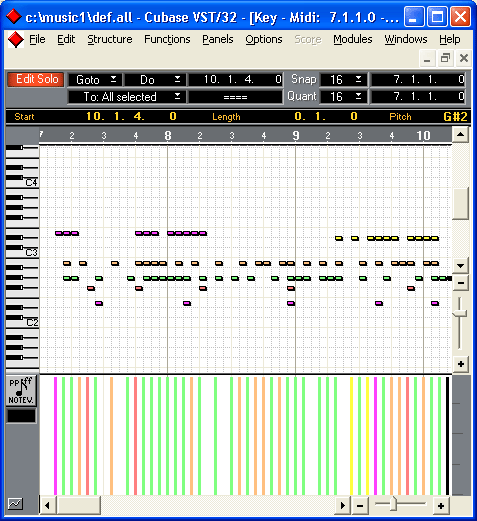The width and height of the screenshot is (477, 521).
Task: Click the Cubase red diamond icon in menu bar
Action: point(16,40)
